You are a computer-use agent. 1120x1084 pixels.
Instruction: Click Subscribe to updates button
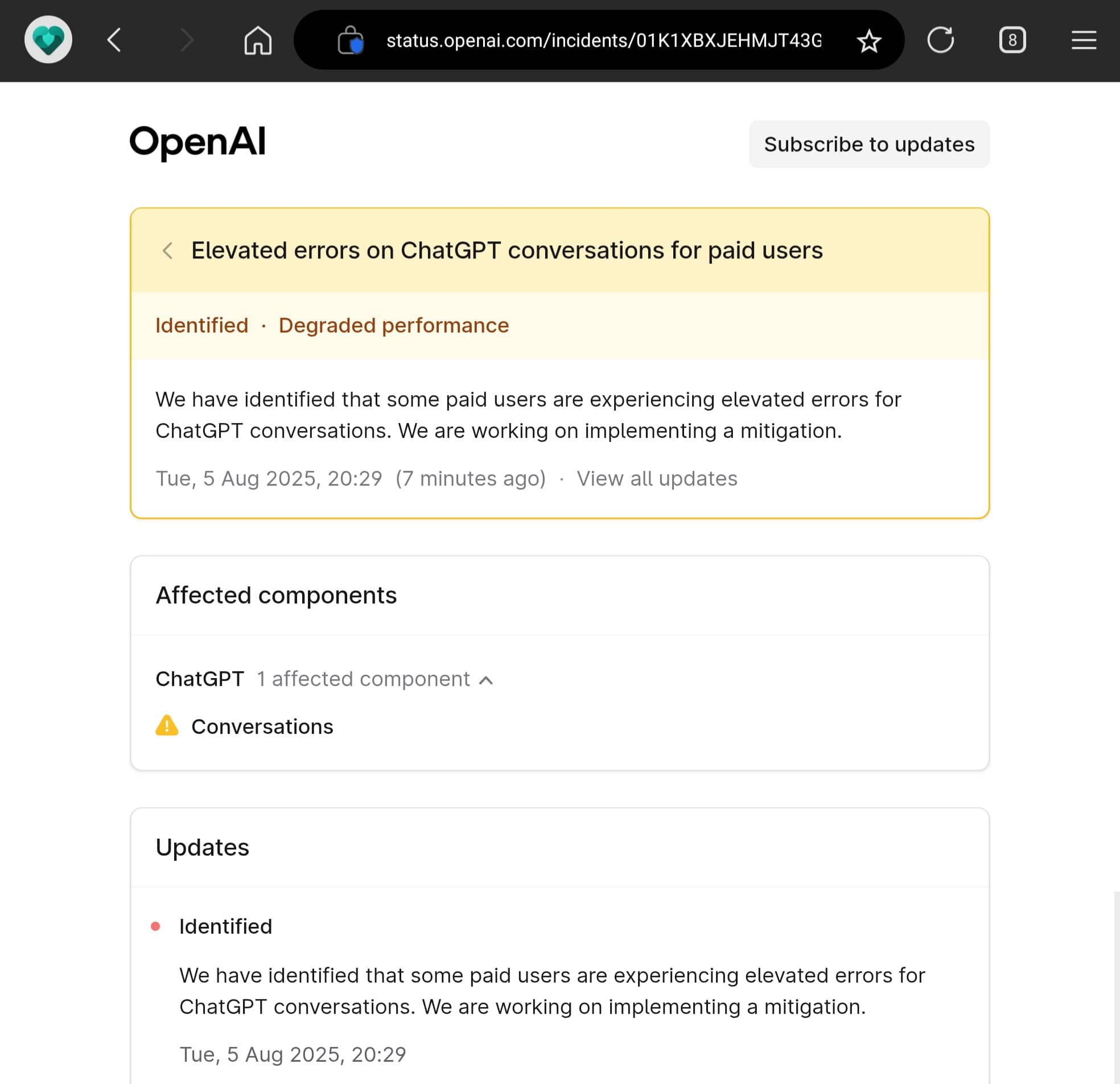869,144
